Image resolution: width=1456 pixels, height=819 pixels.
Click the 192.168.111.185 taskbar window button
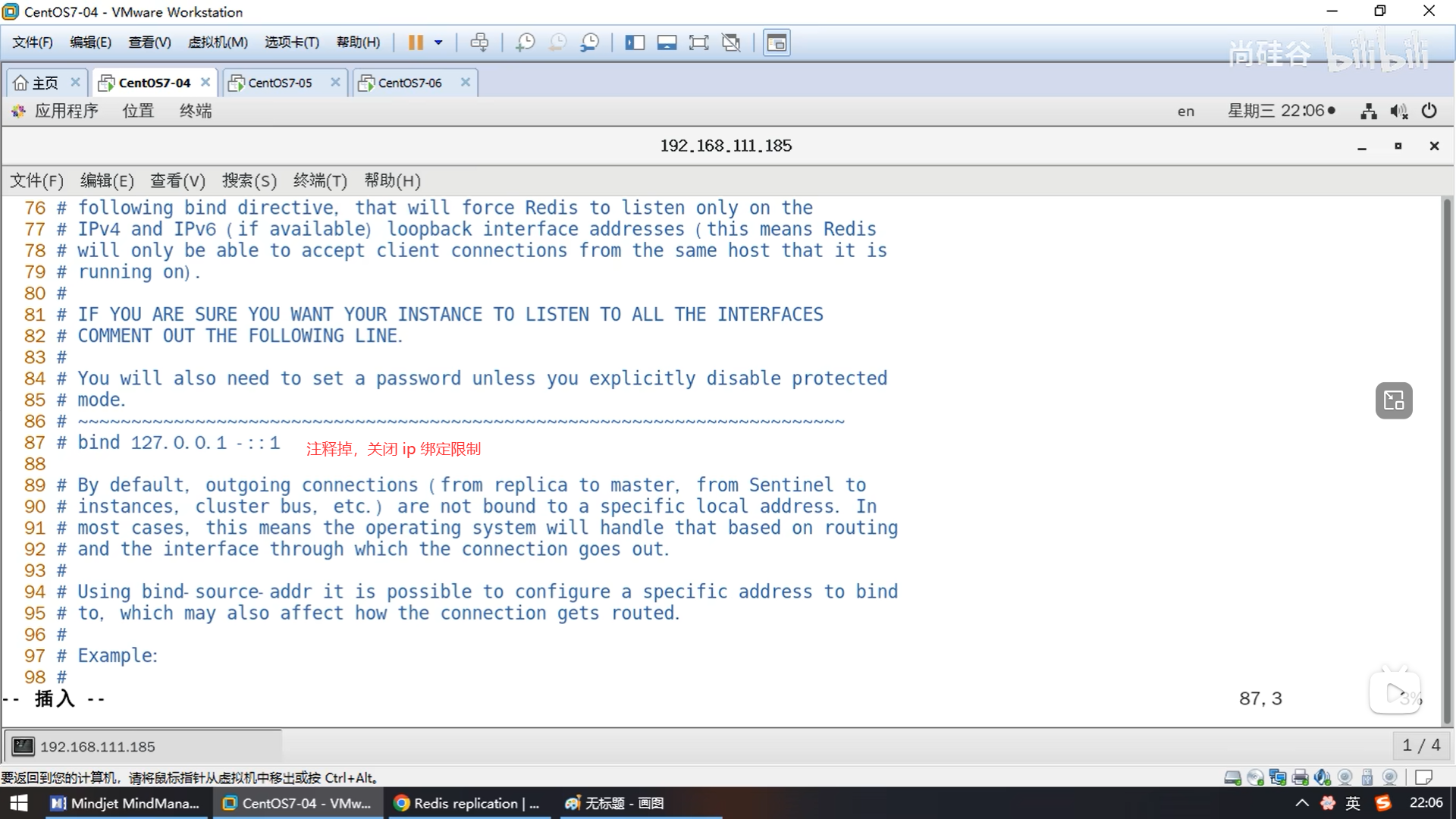[144, 746]
